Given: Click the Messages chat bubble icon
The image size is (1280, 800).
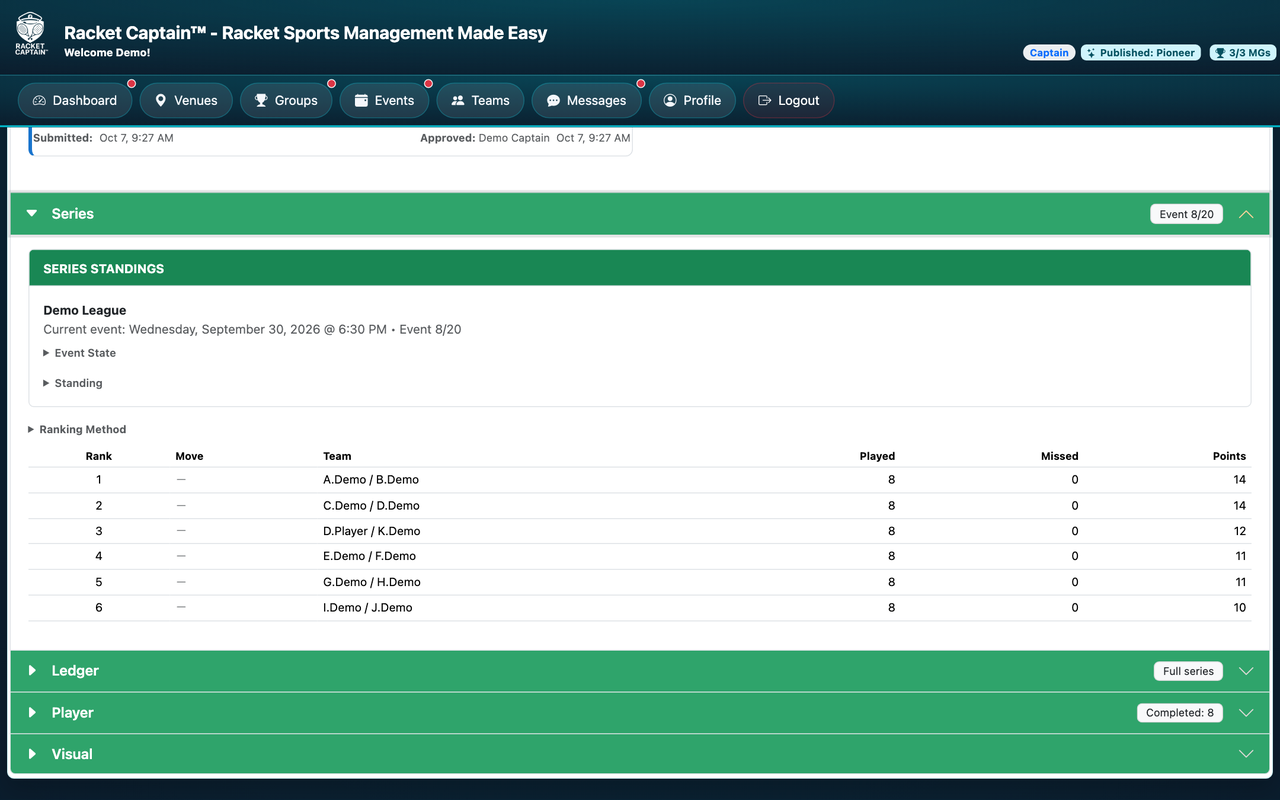Looking at the screenshot, I should [553, 100].
